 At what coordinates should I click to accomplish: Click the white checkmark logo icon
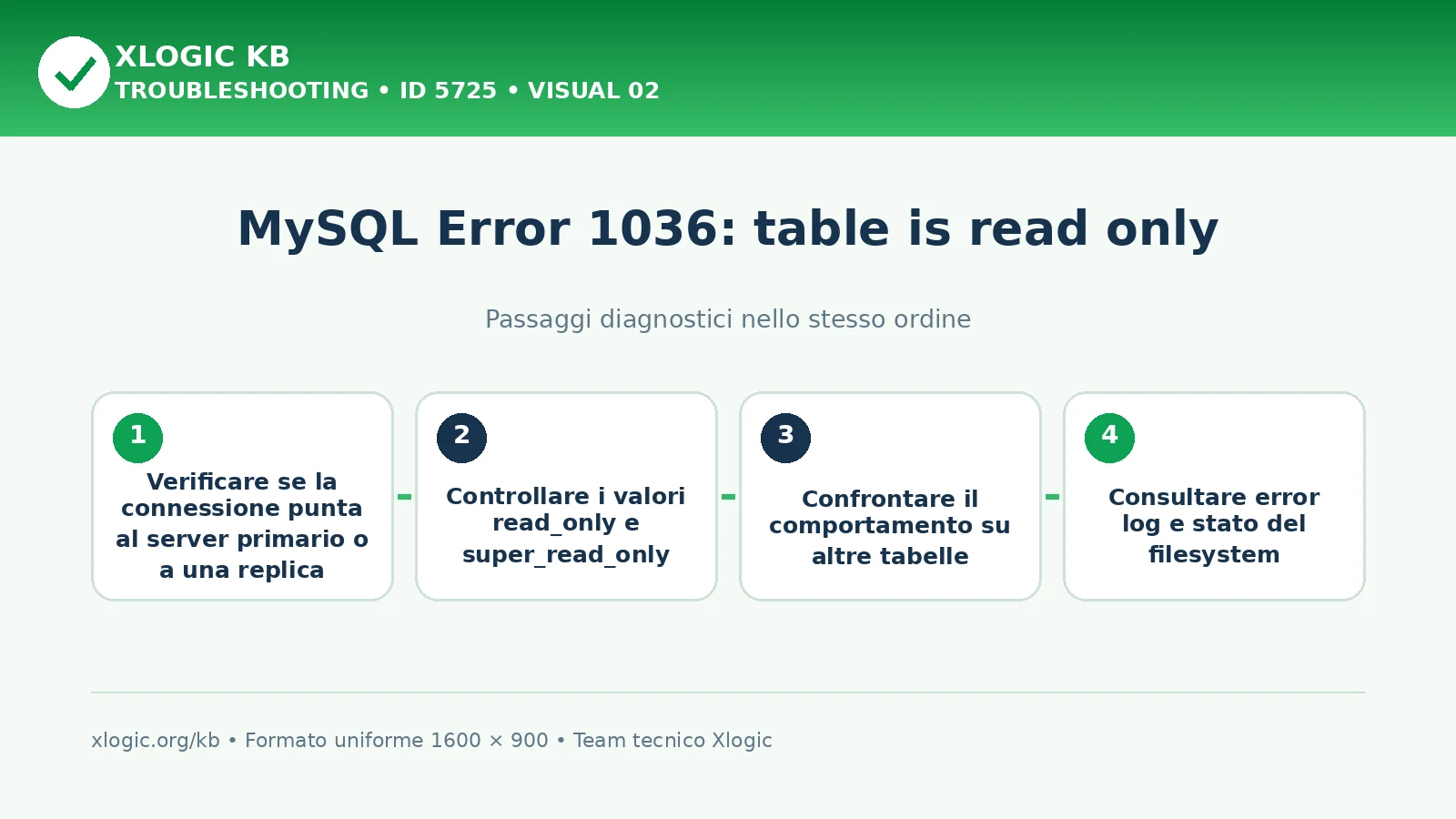[x=74, y=72]
